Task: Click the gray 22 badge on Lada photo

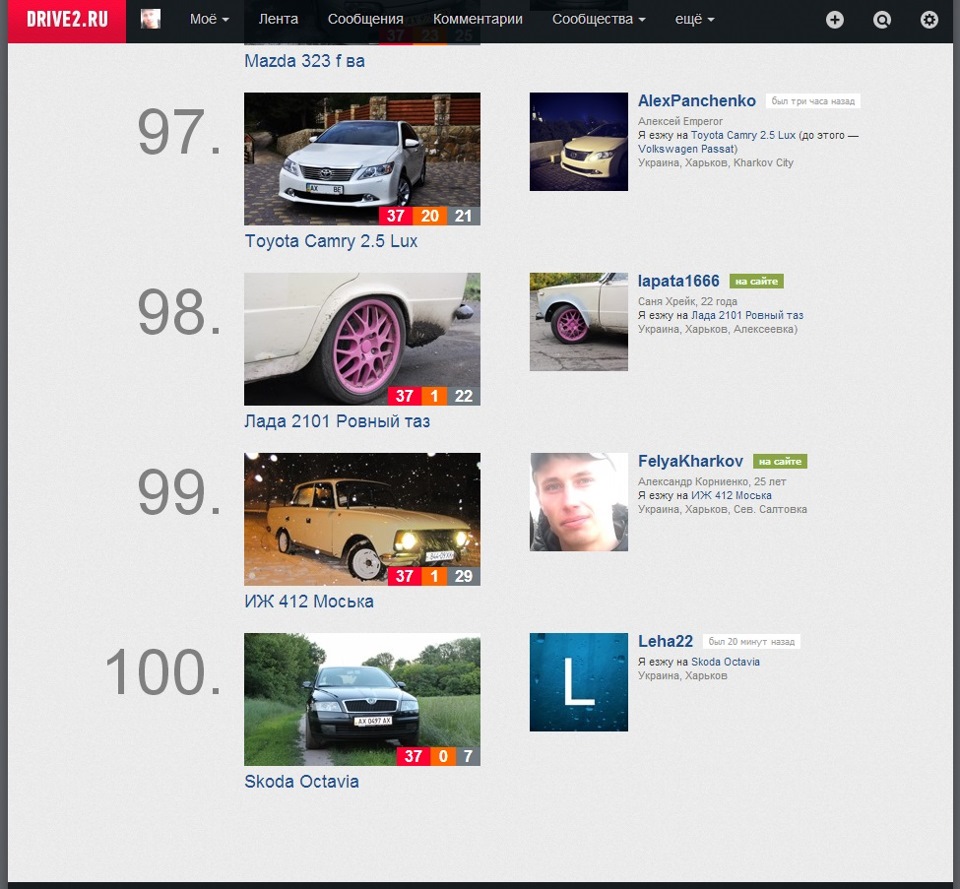Action: pos(463,396)
